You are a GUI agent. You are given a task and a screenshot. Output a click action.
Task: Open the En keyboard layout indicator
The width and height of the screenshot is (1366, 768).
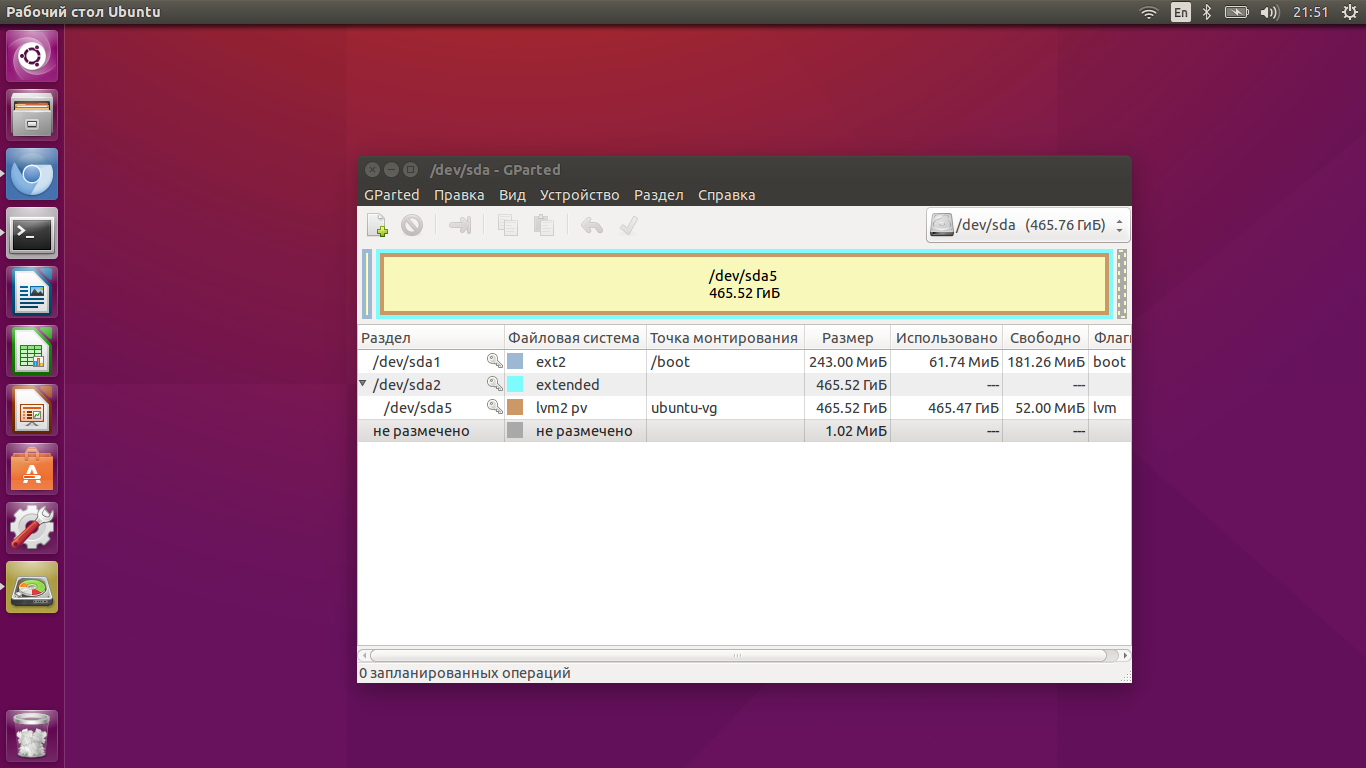[1181, 12]
